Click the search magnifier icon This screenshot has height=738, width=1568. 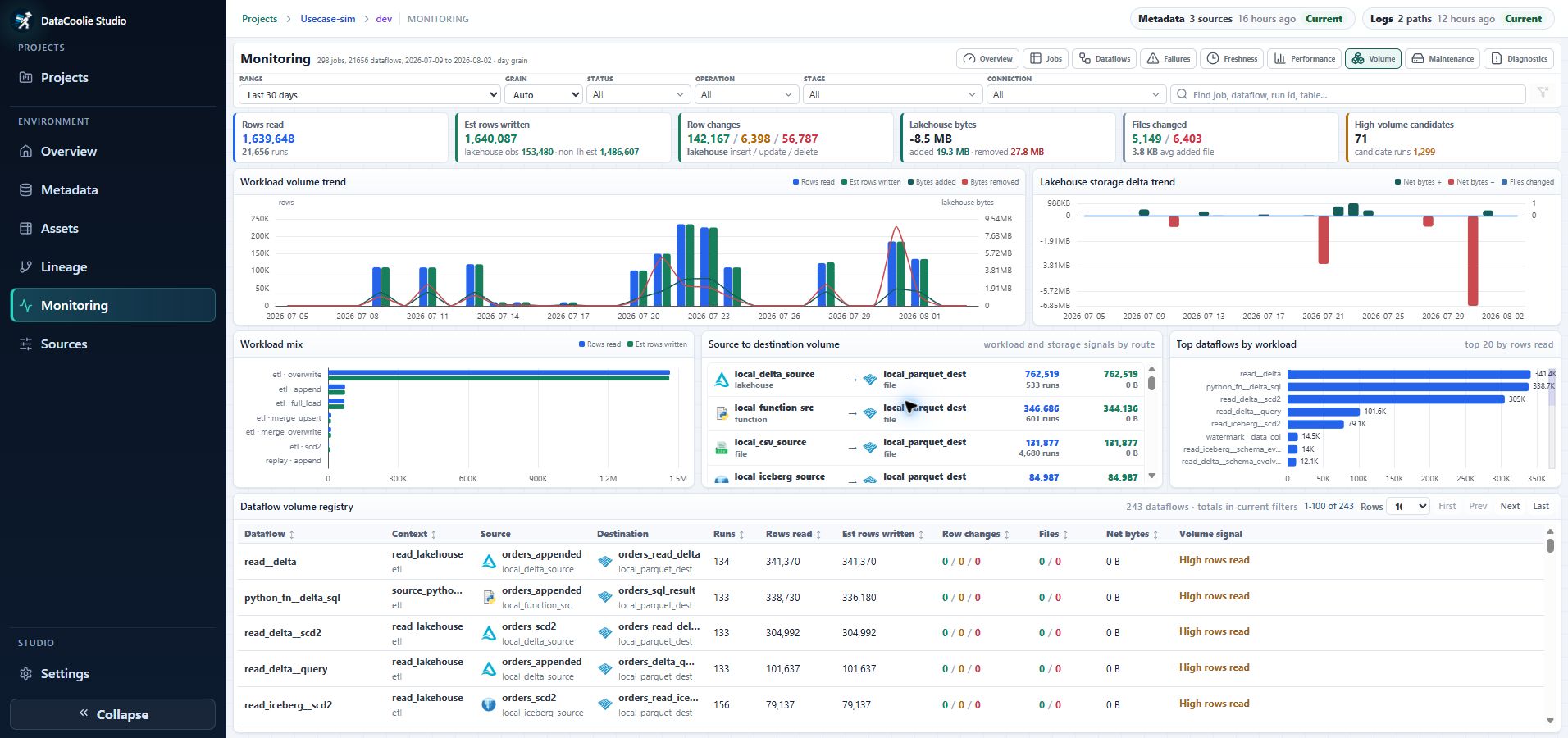pyautogui.click(x=1182, y=95)
